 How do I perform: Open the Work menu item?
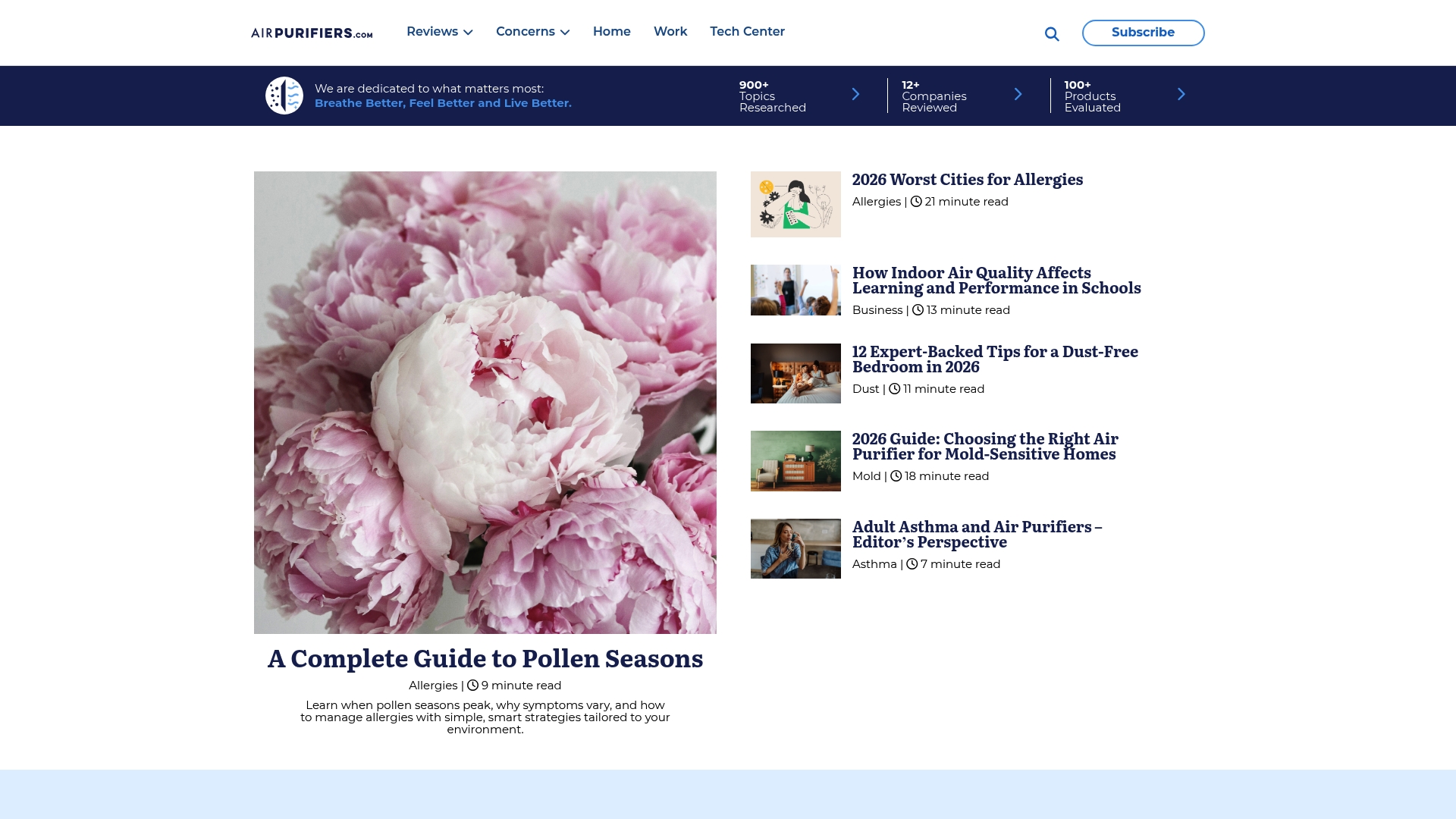[x=670, y=32]
